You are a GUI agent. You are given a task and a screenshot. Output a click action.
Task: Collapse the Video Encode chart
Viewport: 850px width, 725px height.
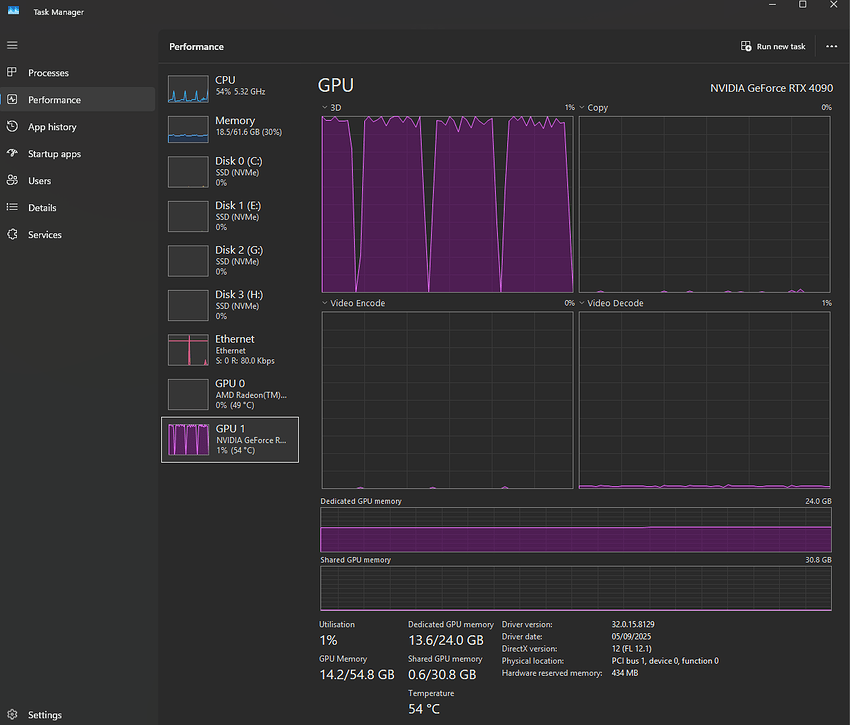click(x=323, y=302)
